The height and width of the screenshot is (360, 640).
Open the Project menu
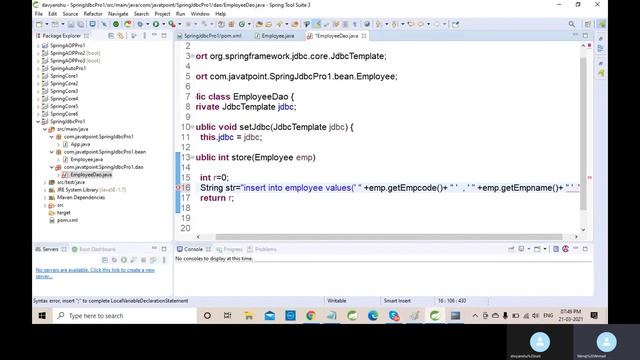tap(162, 14)
